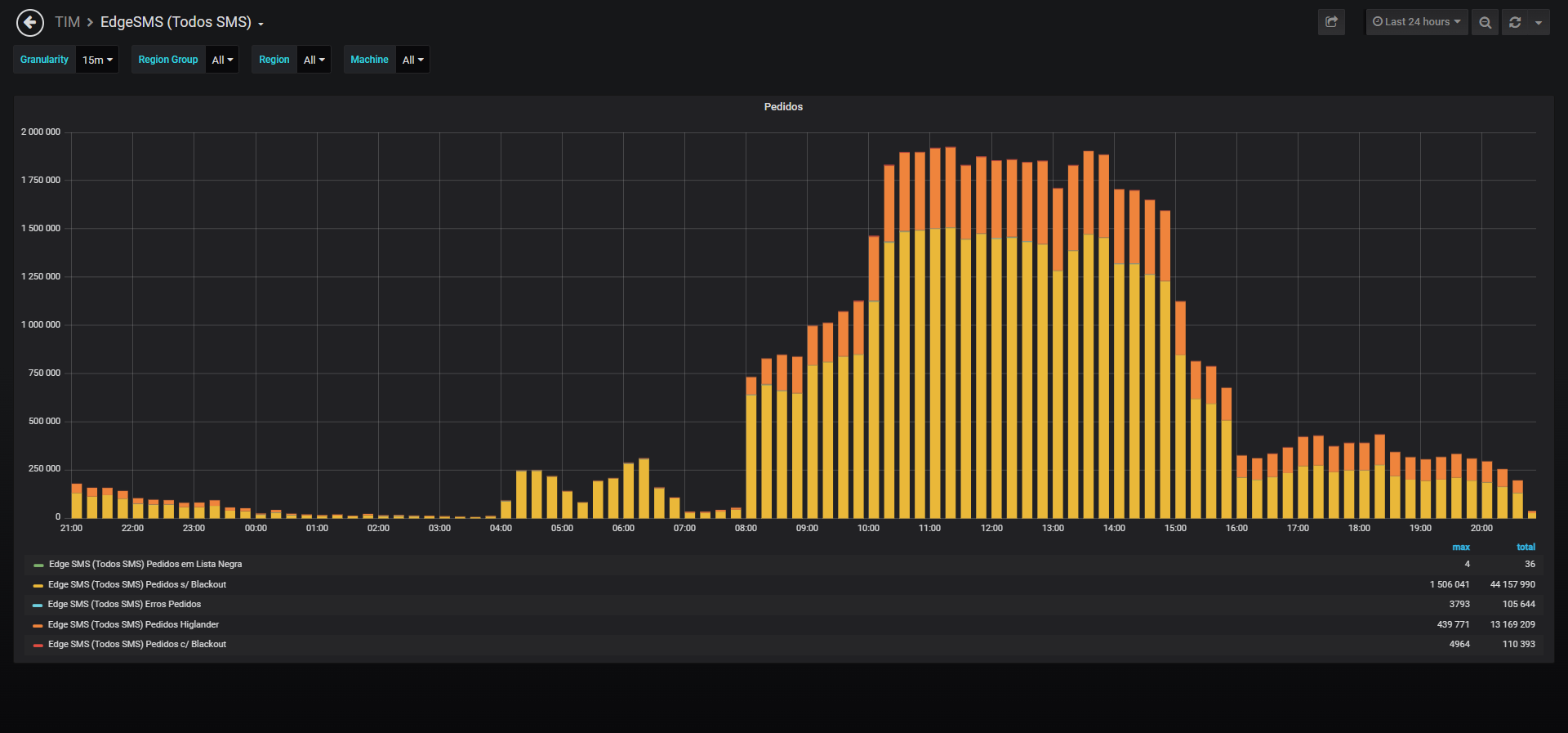Screen dimensions: 1568x733
Task: Click the 12:00 x-axis time label
Action: point(991,529)
